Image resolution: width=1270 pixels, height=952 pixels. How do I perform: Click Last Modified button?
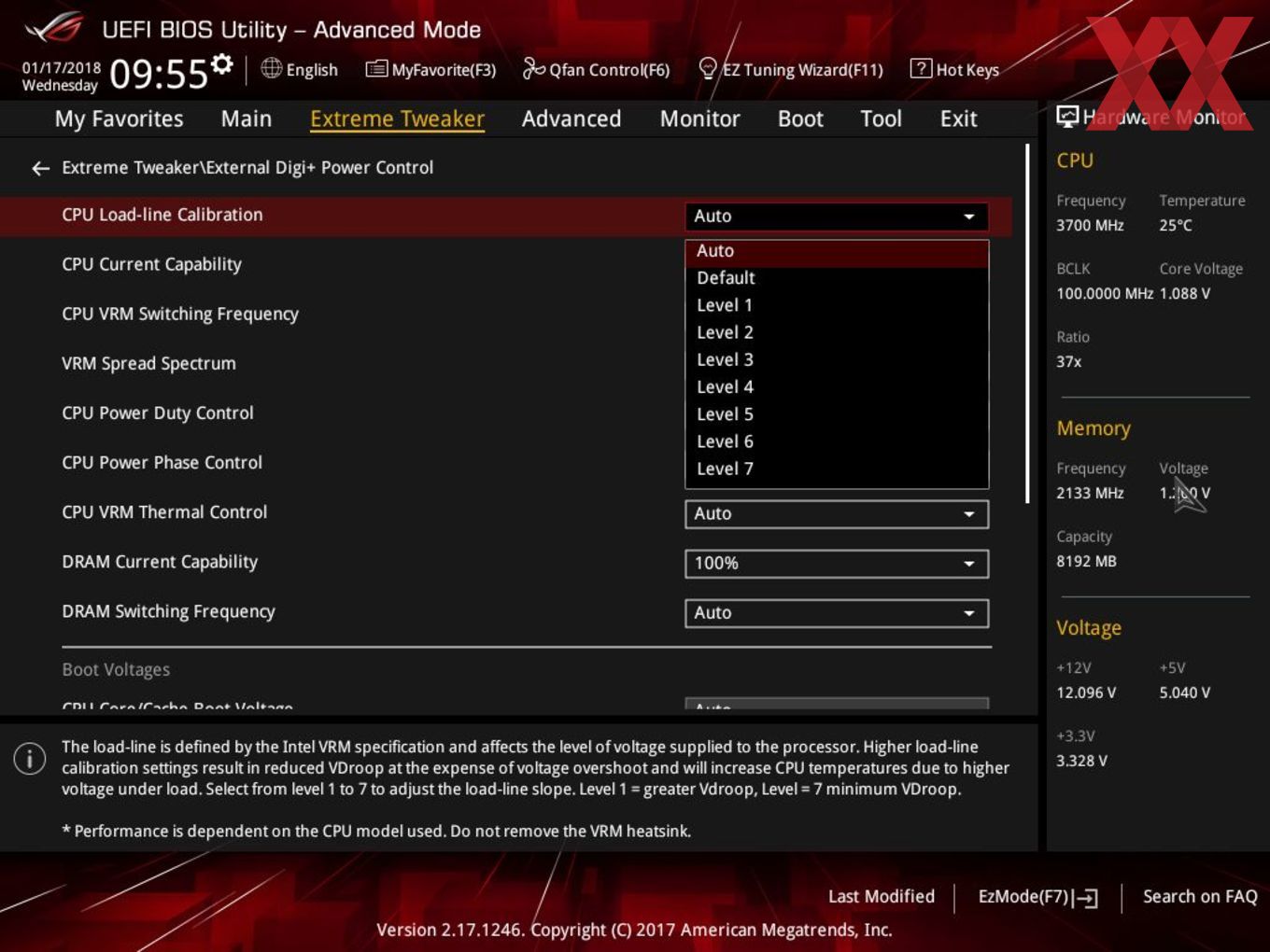pyautogui.click(x=881, y=896)
